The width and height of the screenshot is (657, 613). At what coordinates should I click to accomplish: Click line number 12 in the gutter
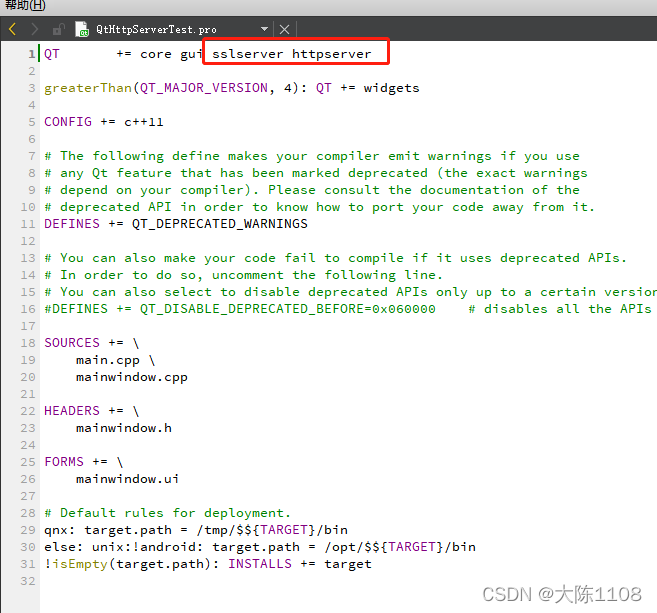click(x=28, y=241)
